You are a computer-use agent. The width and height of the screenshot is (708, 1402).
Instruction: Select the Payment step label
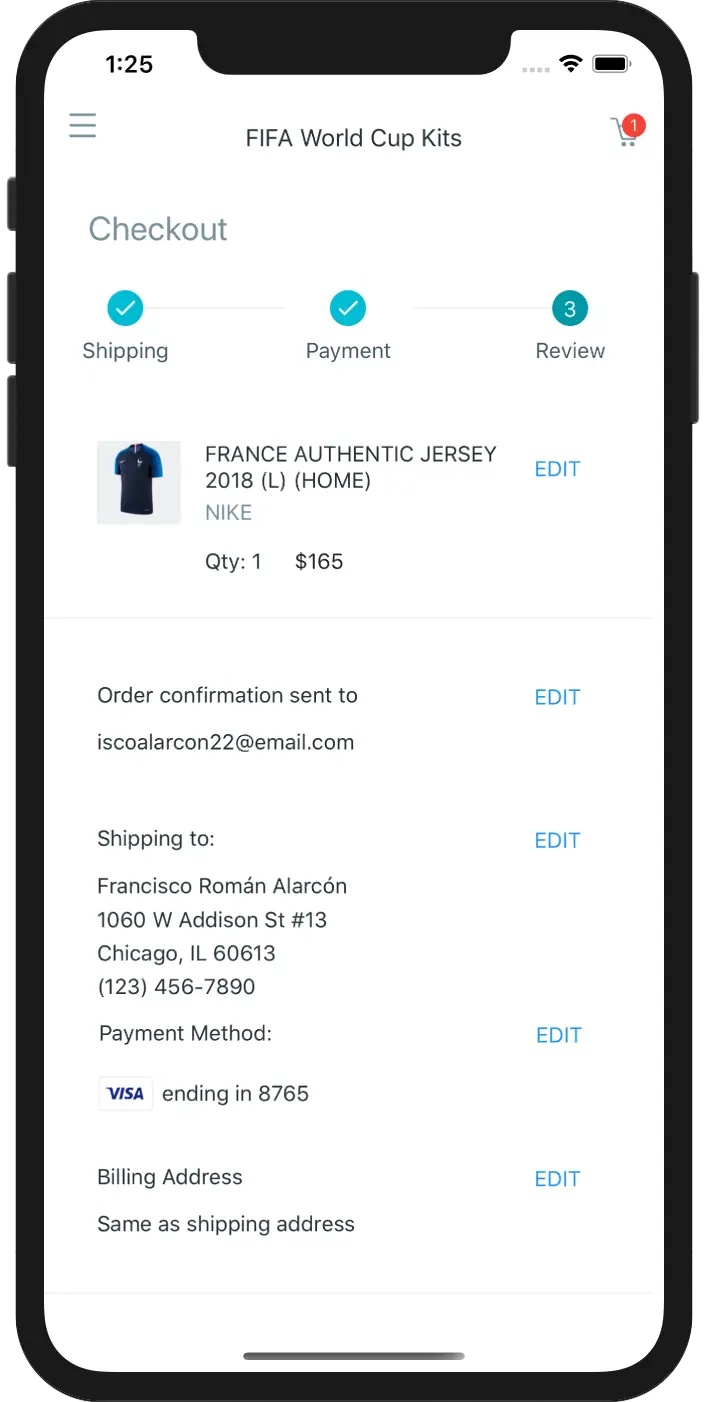[x=348, y=351]
